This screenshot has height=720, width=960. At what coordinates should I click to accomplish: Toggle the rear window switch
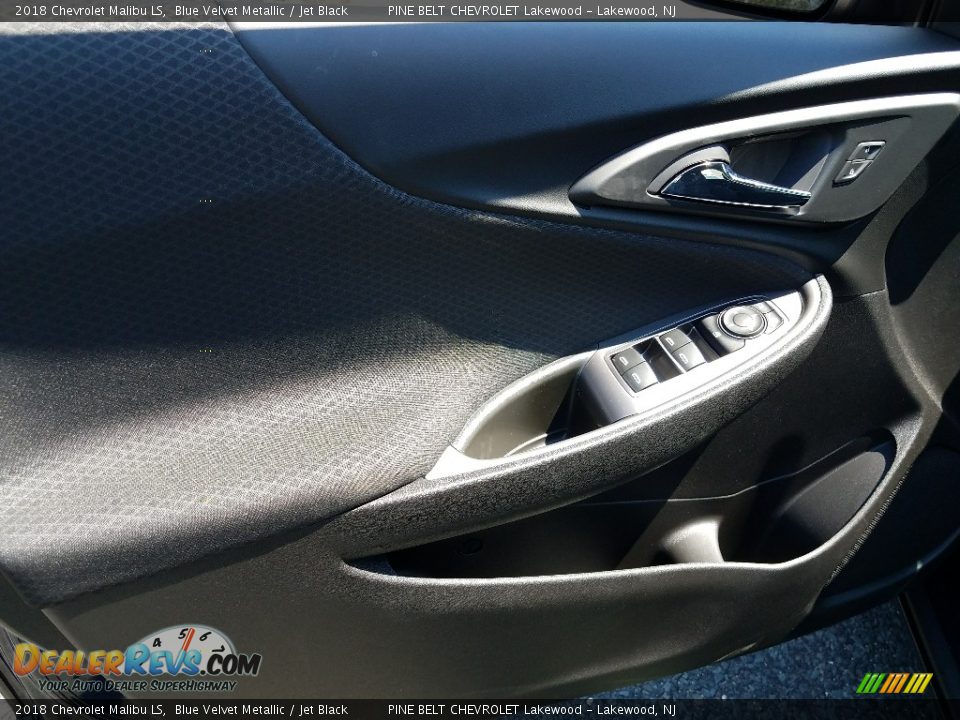point(638,376)
